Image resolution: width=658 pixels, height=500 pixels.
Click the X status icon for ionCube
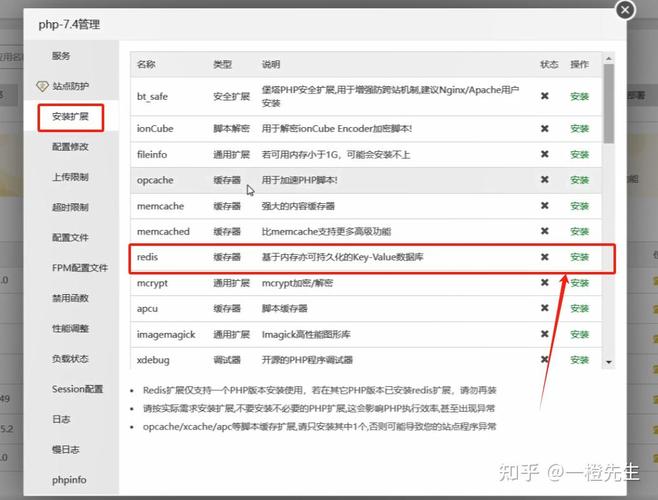tap(545, 128)
